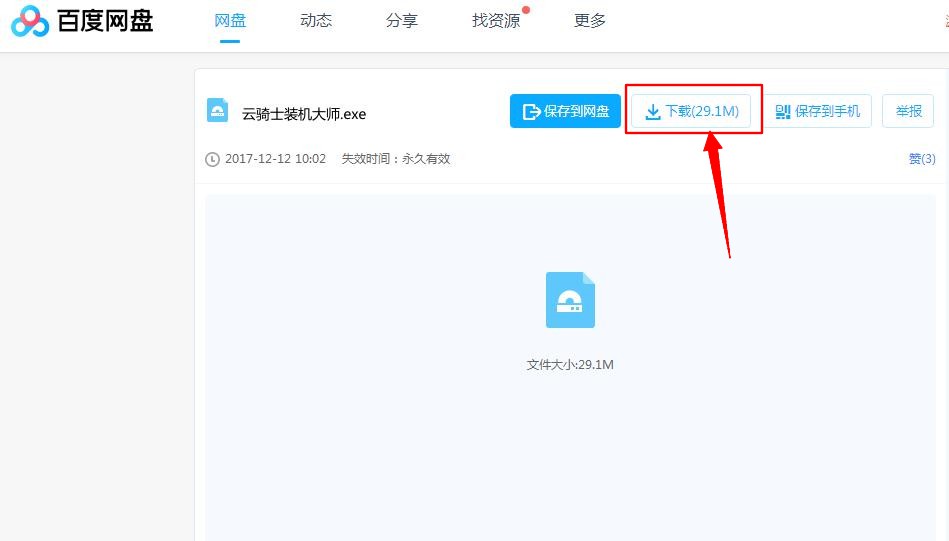Image resolution: width=949 pixels, height=541 pixels.
Task: Click the clock icon beside the upload date
Action: (212, 159)
